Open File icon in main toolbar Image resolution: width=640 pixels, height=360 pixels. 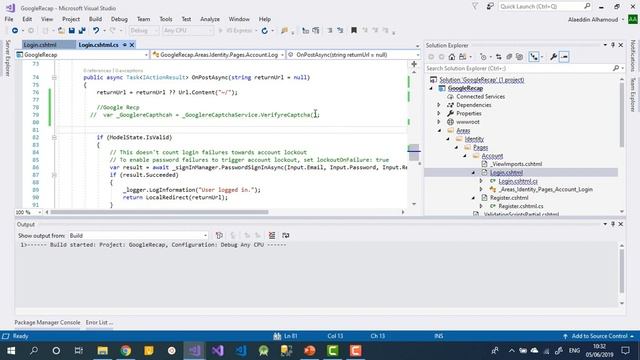[x=61, y=31]
